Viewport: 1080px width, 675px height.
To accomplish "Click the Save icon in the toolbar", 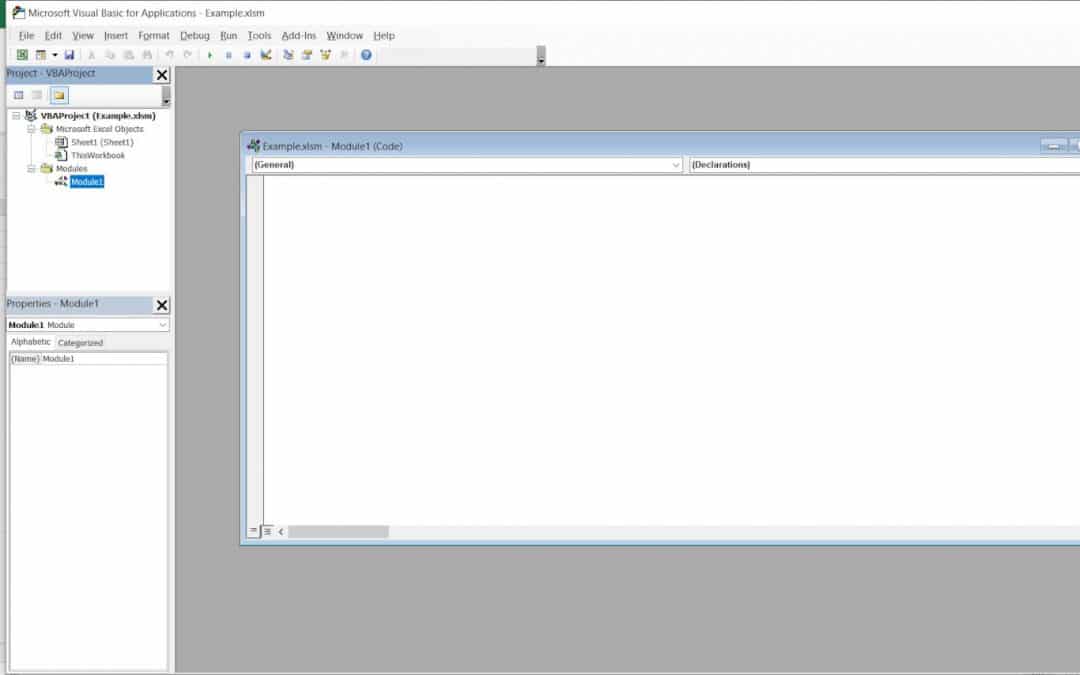I will point(69,55).
